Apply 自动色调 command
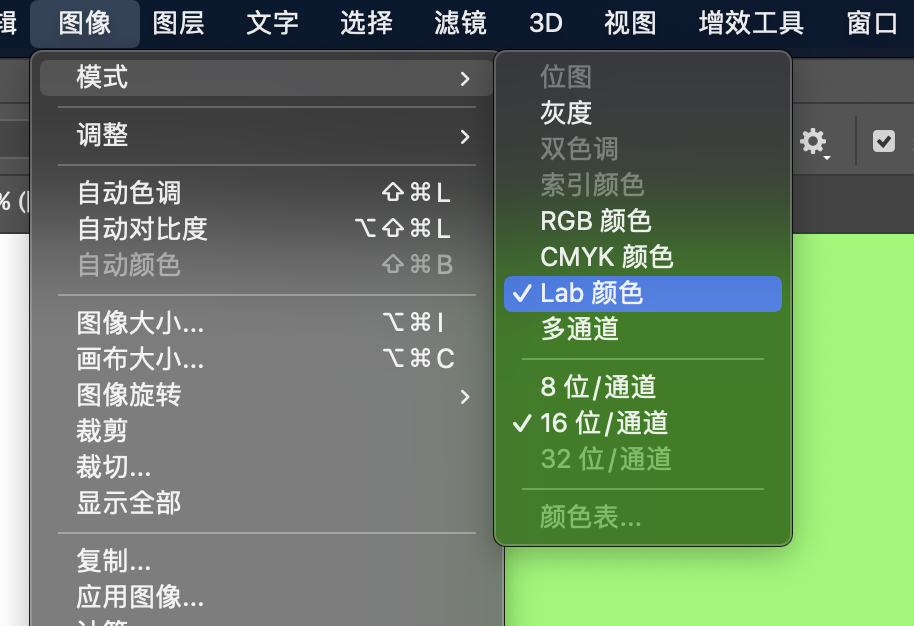The height and width of the screenshot is (626, 914). 130,193
